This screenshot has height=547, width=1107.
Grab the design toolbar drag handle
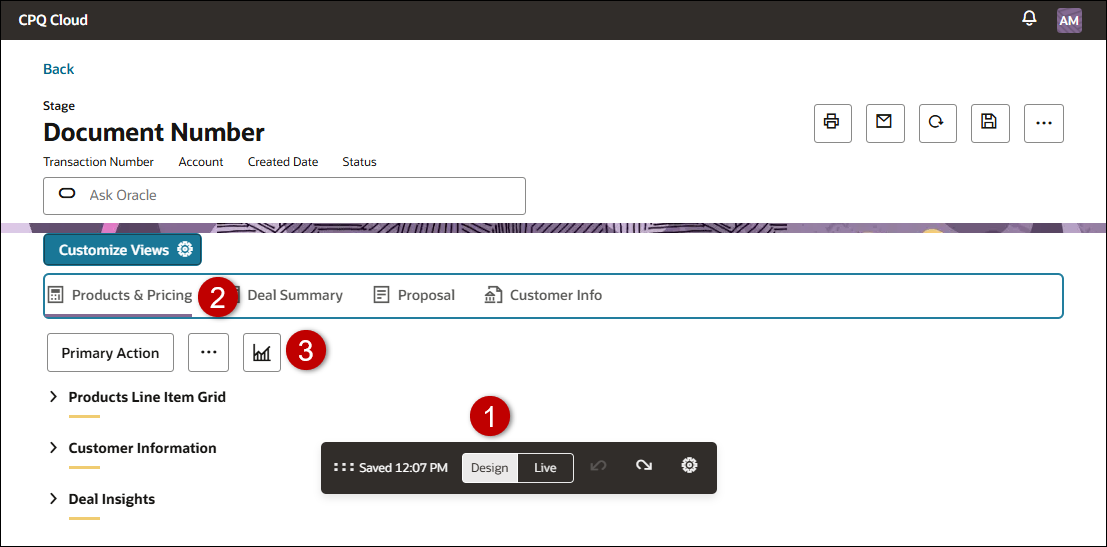click(x=344, y=467)
